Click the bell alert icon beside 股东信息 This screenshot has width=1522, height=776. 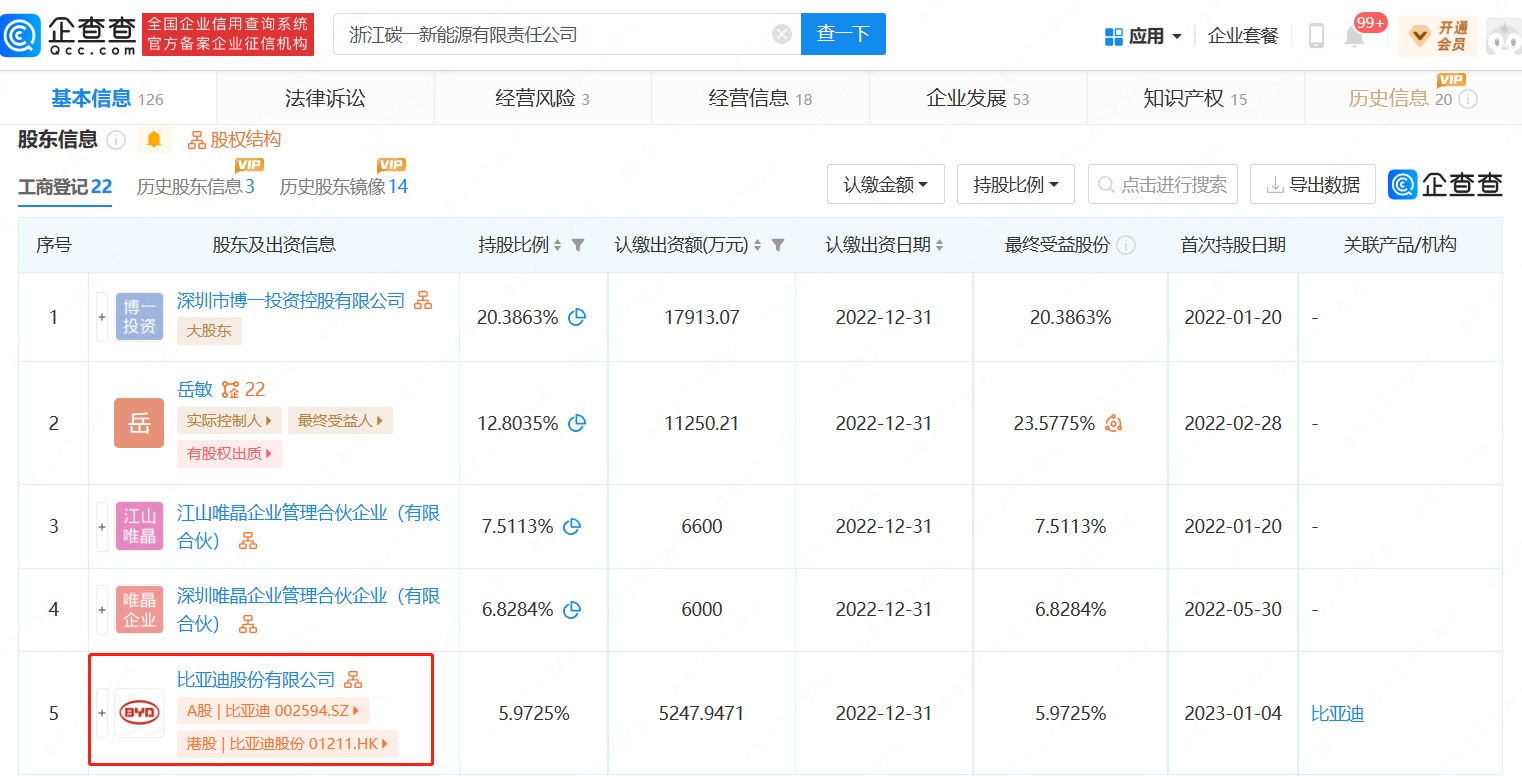point(154,140)
